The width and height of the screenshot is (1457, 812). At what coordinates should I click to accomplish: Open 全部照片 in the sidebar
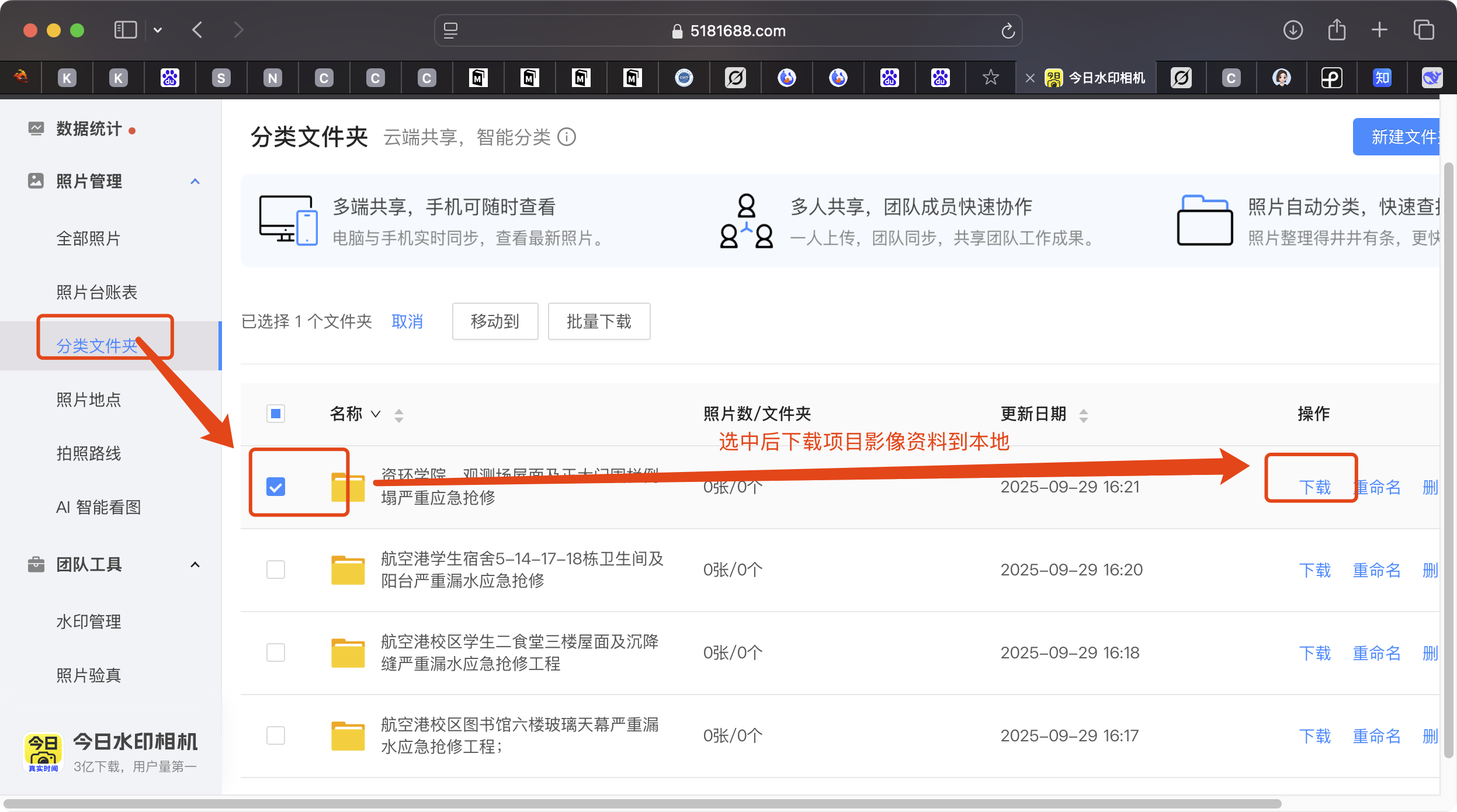click(88, 238)
